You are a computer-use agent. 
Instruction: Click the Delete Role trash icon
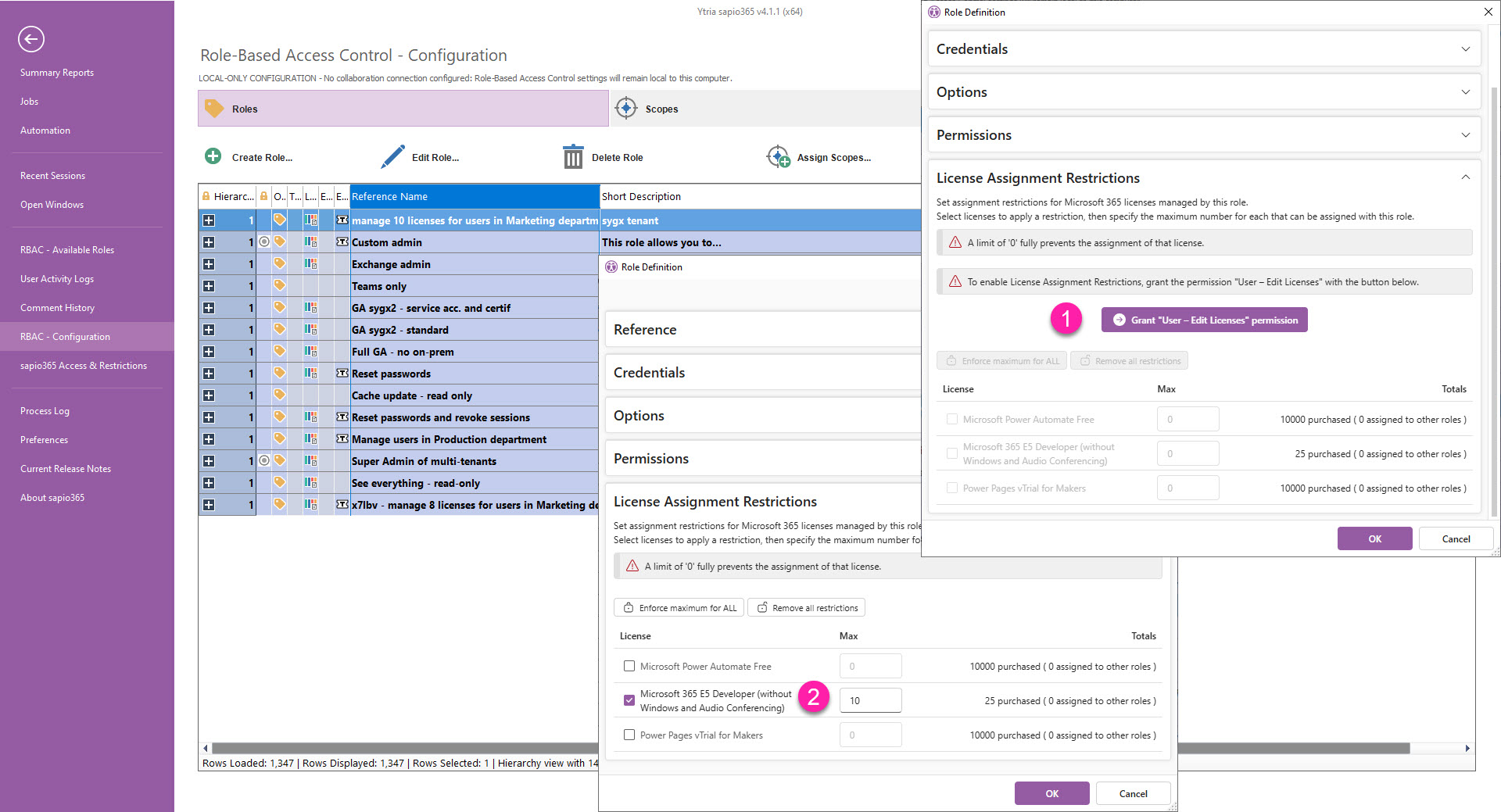pos(573,157)
